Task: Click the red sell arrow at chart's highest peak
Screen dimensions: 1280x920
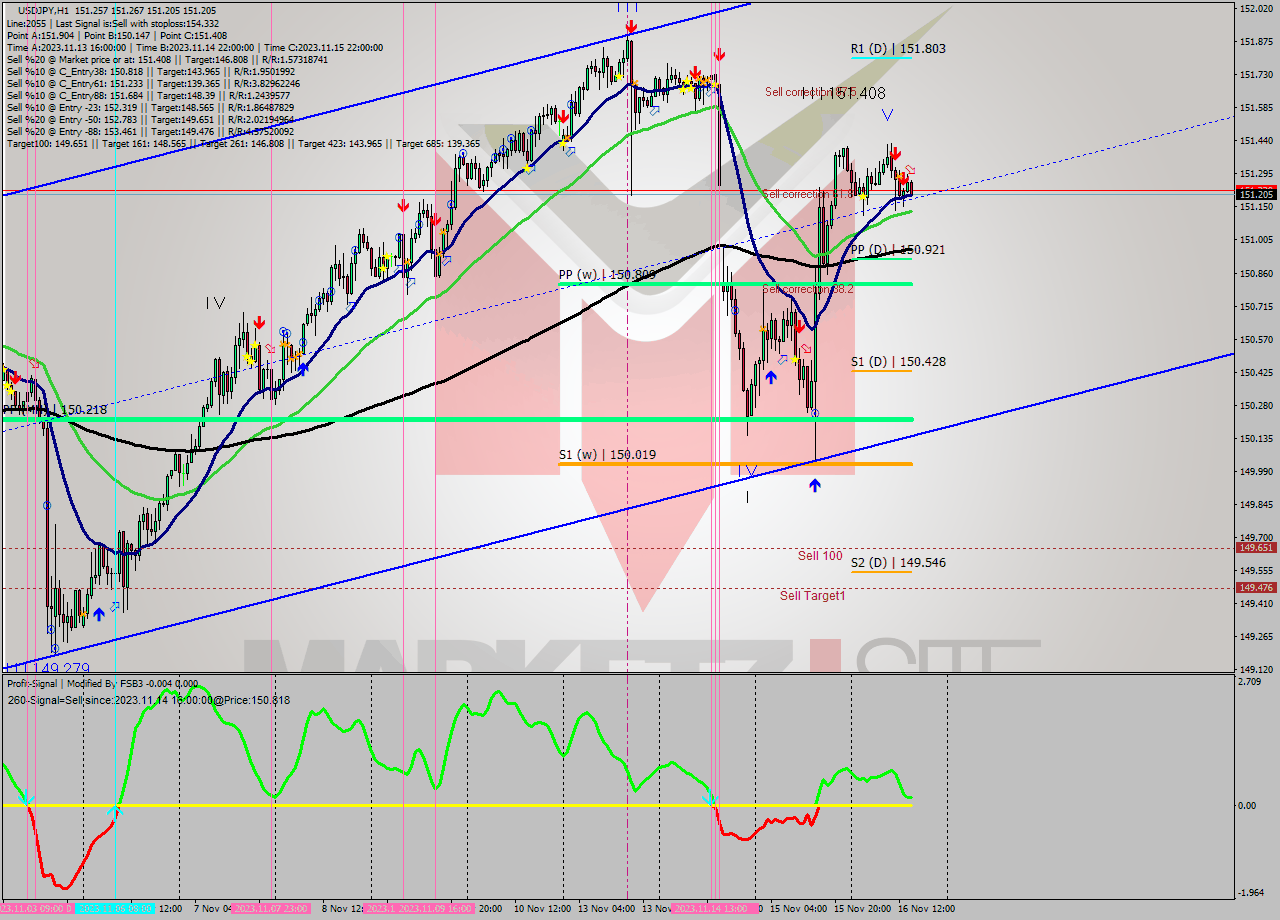Action: click(631, 26)
